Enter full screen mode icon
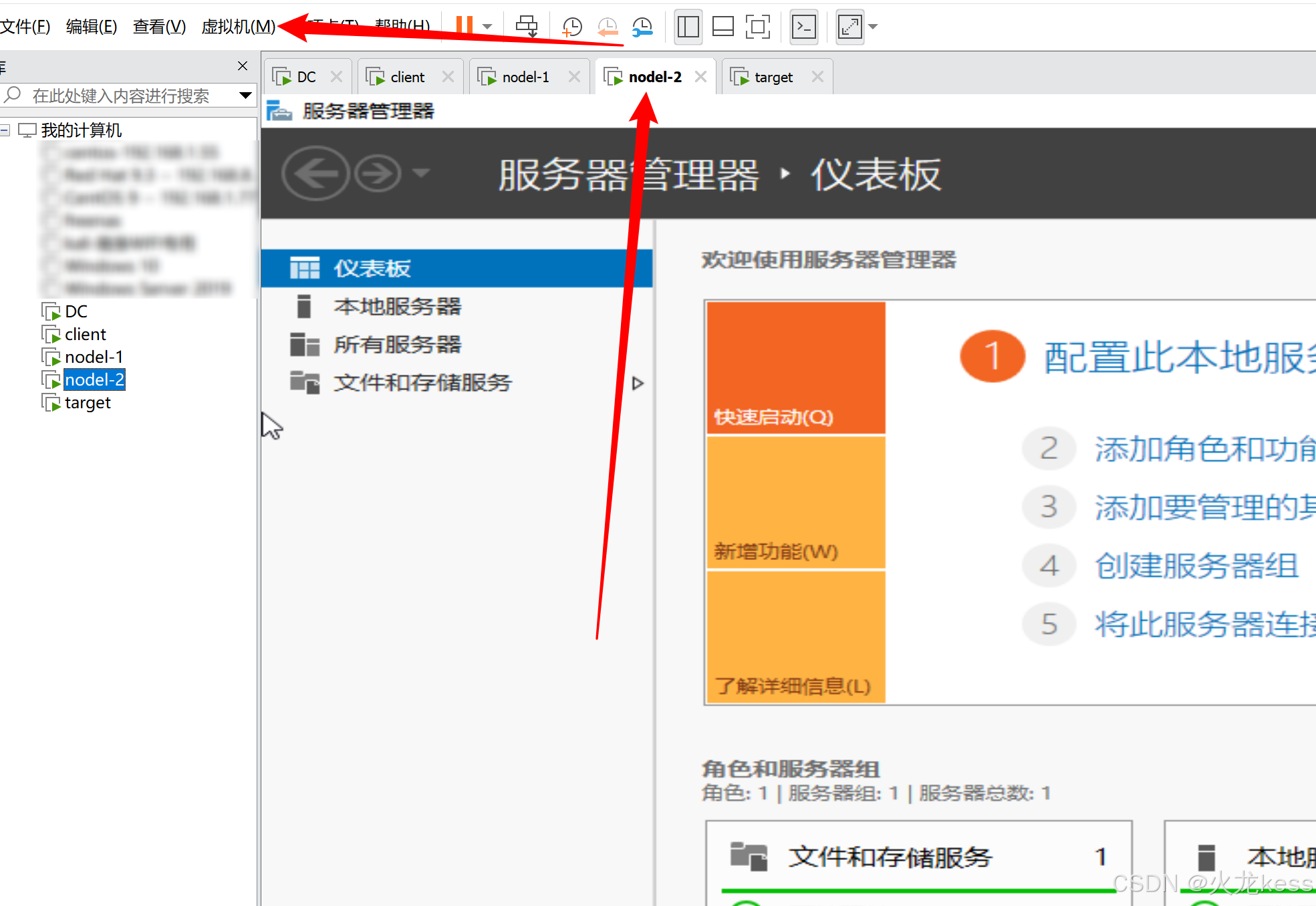This screenshot has width=1316, height=906. 757,27
